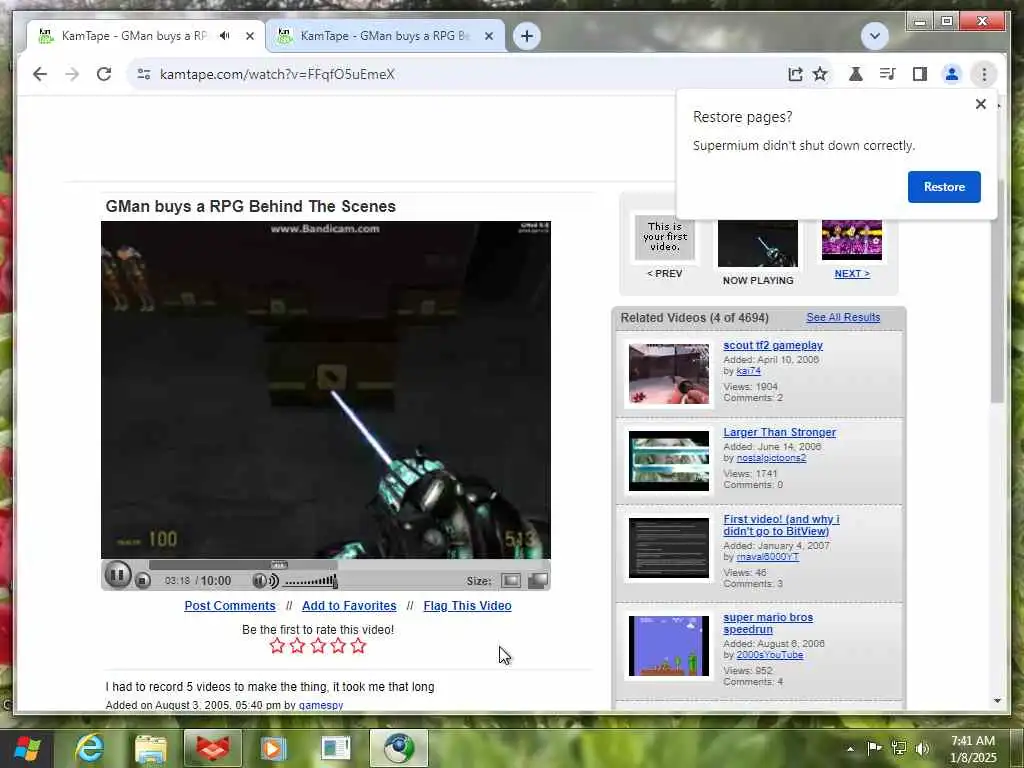Open gamespy uploader profile
The width and height of the screenshot is (1024, 768).
(321, 705)
